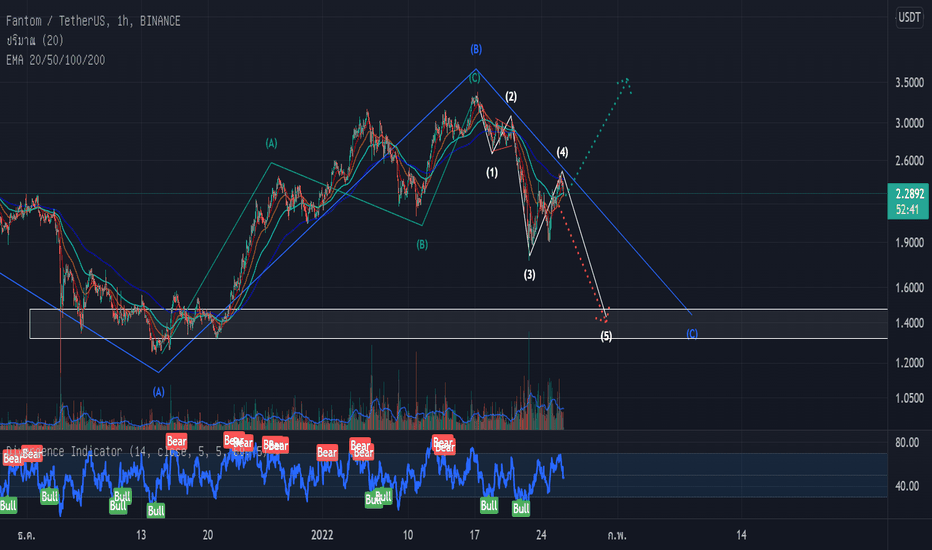
Task: Click the 1.6000 price axis label
Action: [x=909, y=288]
